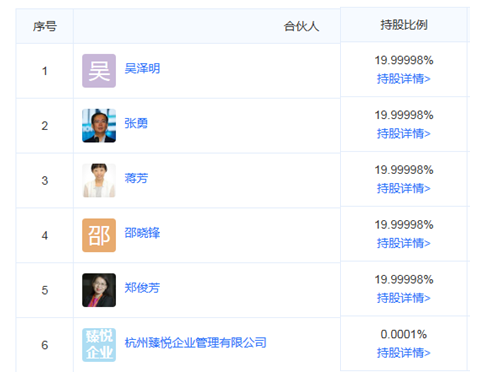Open partner link 吴泽明
This screenshot has height=377, width=478.
coord(142,69)
